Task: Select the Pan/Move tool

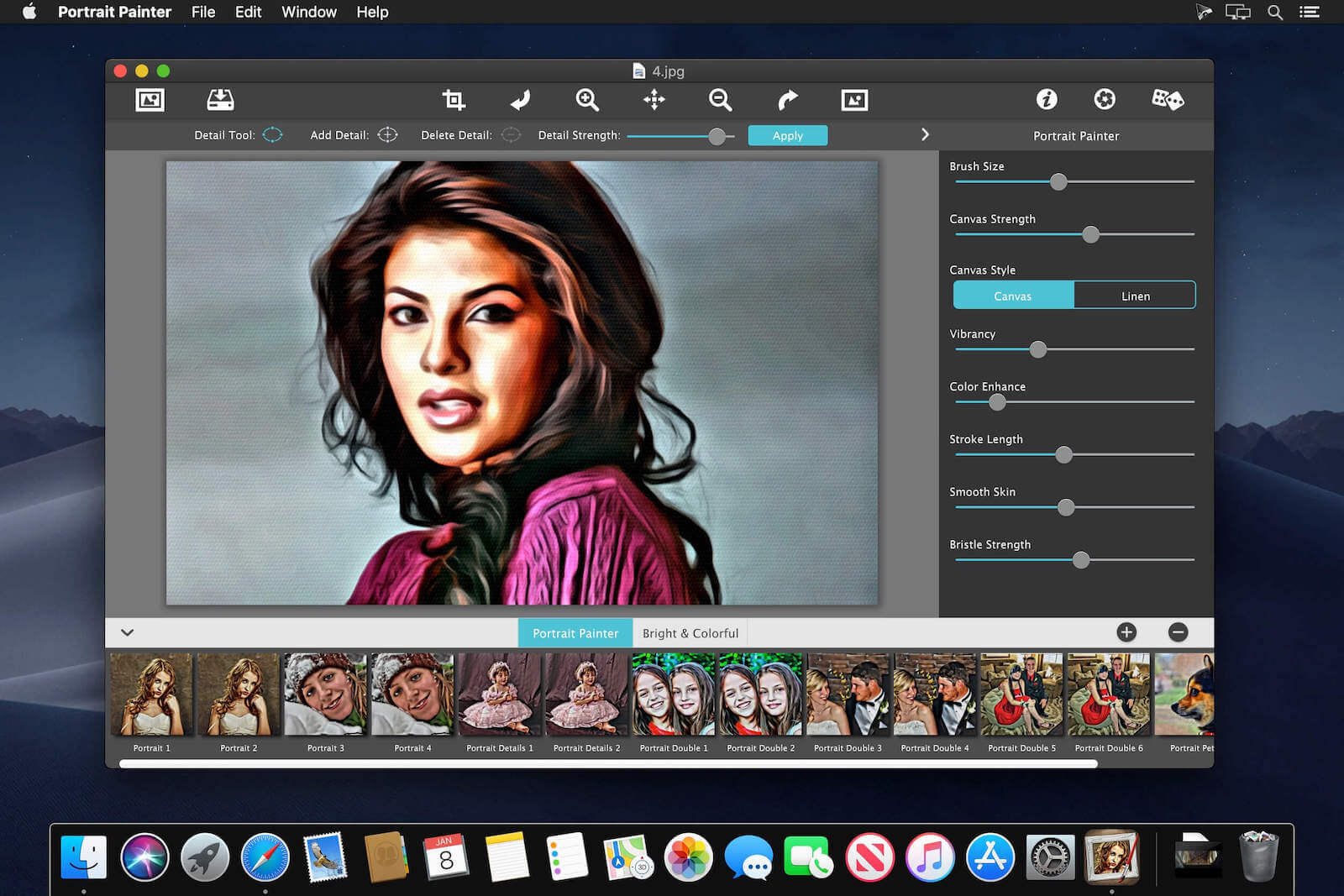Action: point(654,100)
